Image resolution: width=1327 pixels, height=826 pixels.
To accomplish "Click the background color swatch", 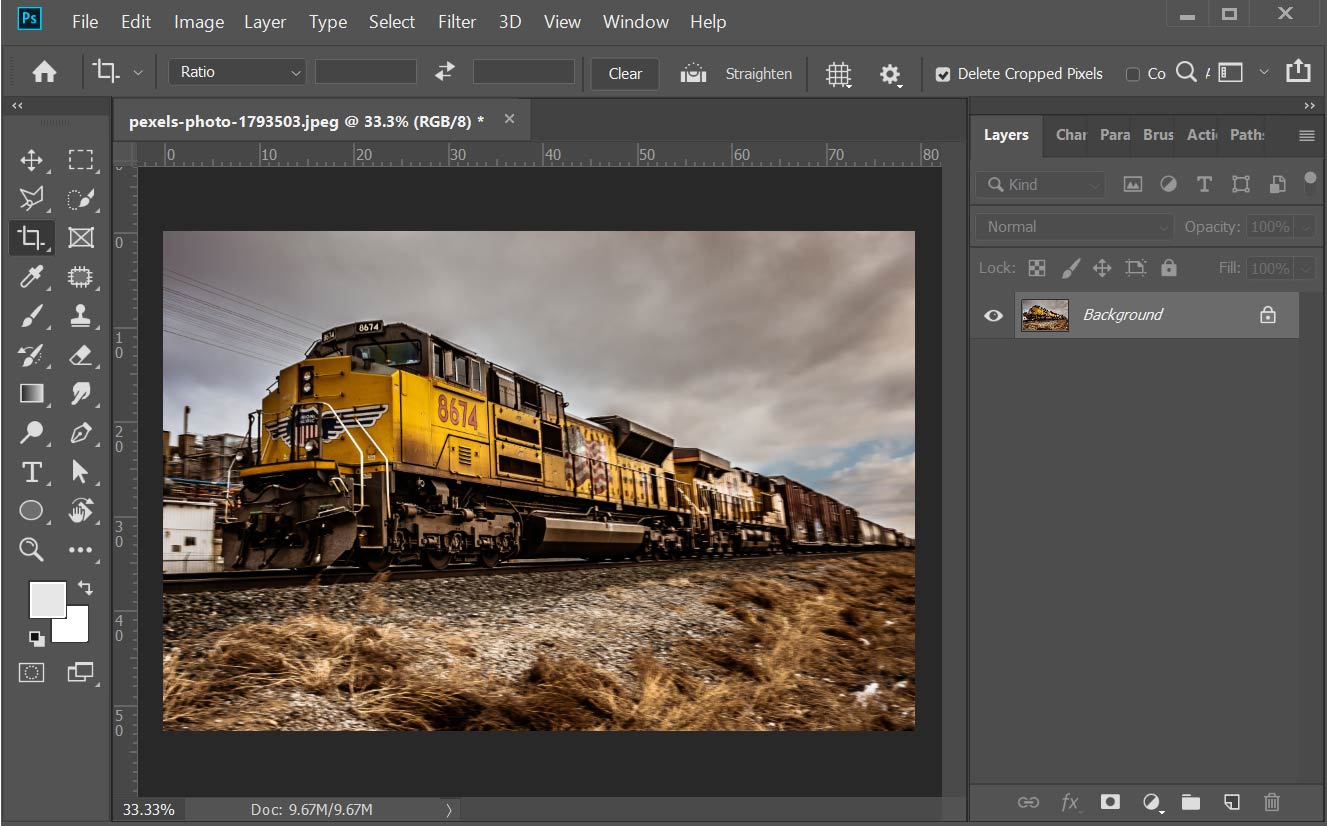I will point(76,630).
